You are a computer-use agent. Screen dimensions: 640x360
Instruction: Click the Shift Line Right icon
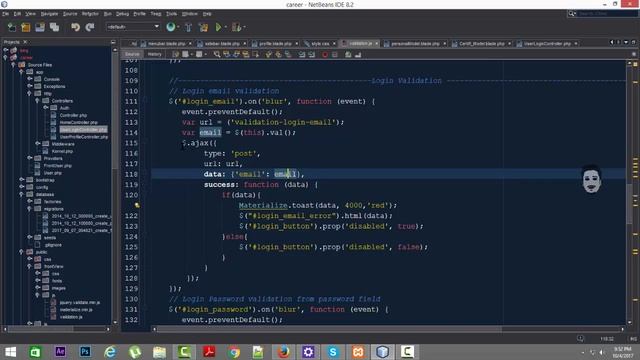point(311,54)
